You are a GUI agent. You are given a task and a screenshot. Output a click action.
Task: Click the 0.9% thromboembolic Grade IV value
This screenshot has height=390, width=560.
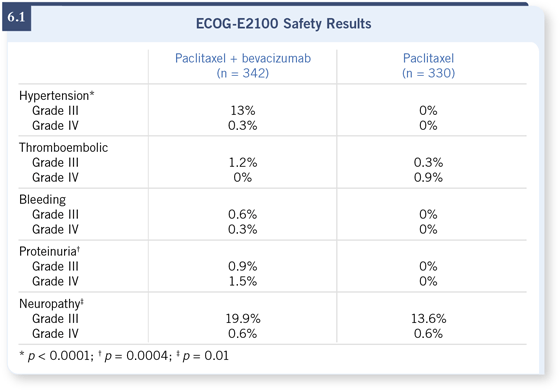point(428,178)
